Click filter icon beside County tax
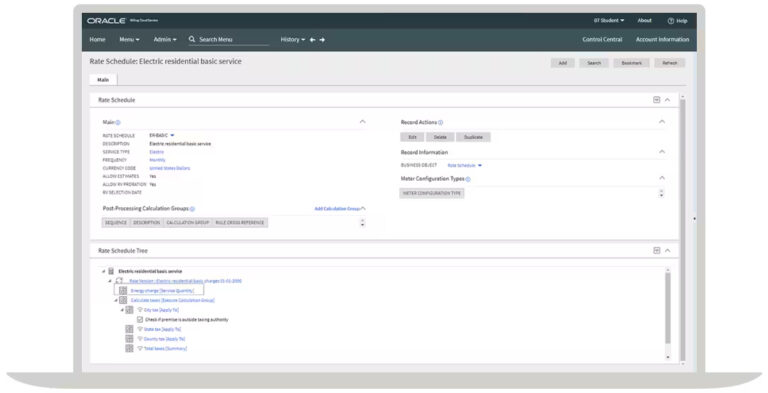This screenshot has width=768, height=393. [x=140, y=339]
